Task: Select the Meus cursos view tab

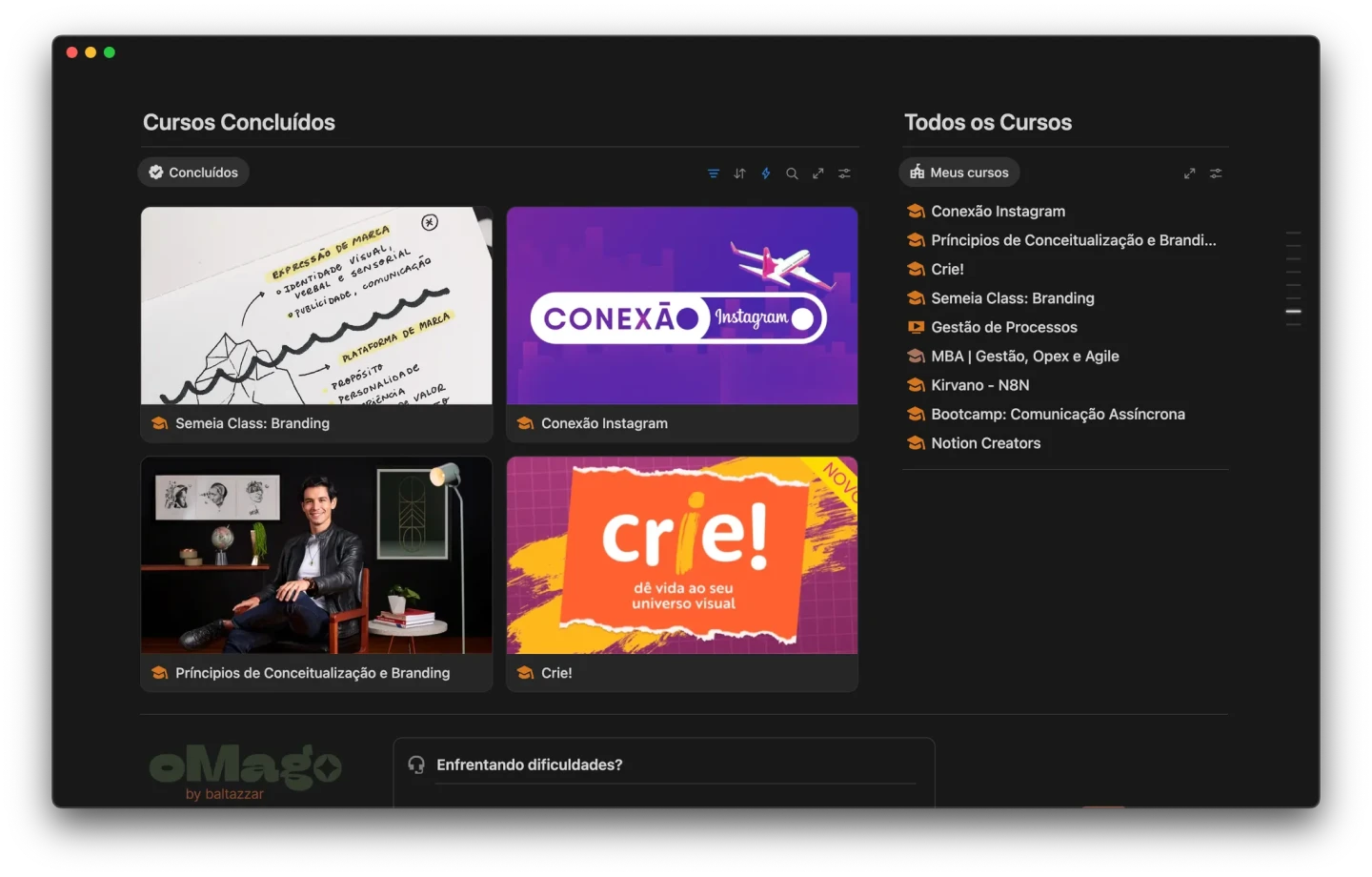Action: (x=959, y=173)
